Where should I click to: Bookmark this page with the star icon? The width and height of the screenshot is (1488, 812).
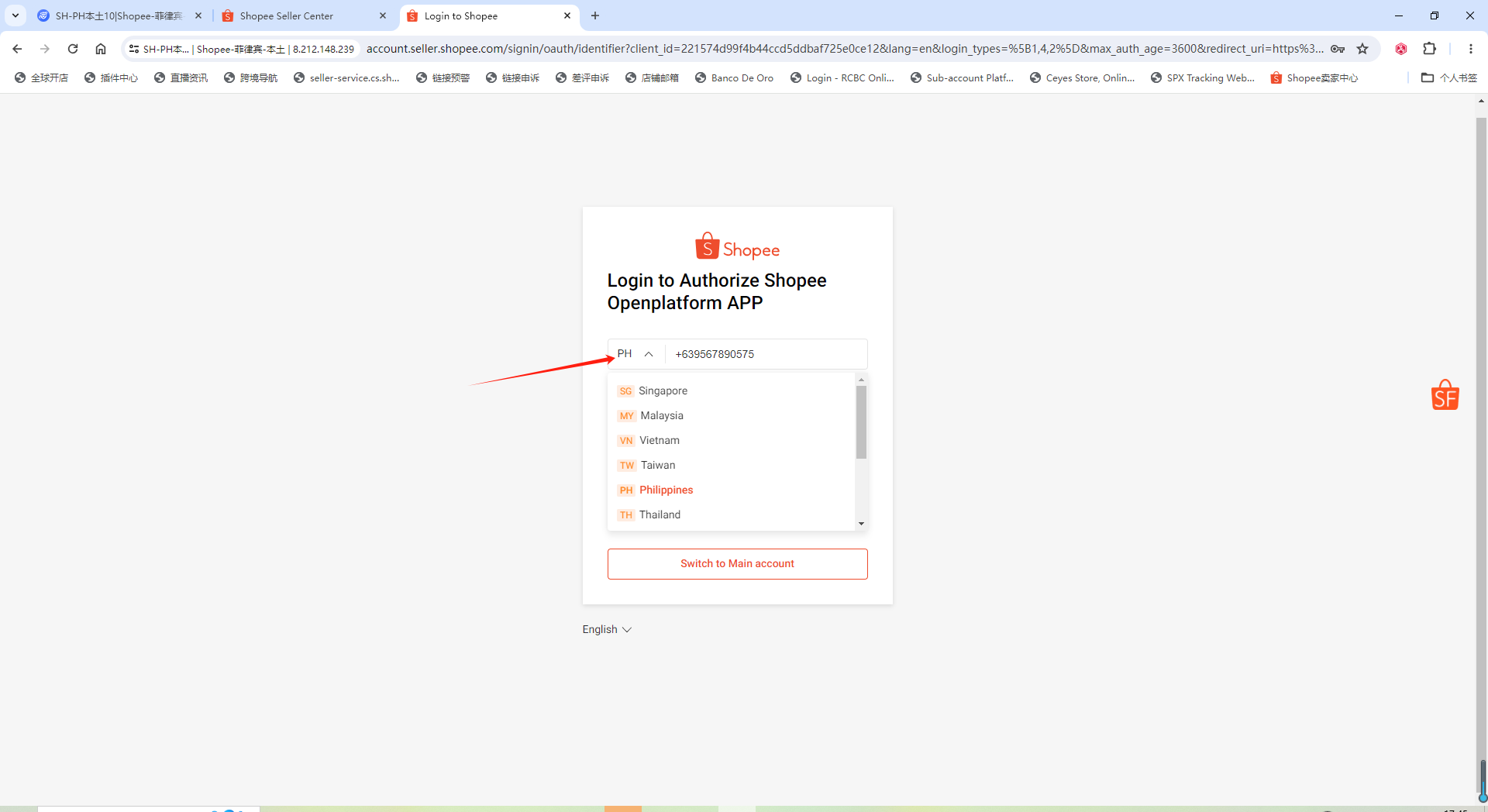coord(1362,49)
